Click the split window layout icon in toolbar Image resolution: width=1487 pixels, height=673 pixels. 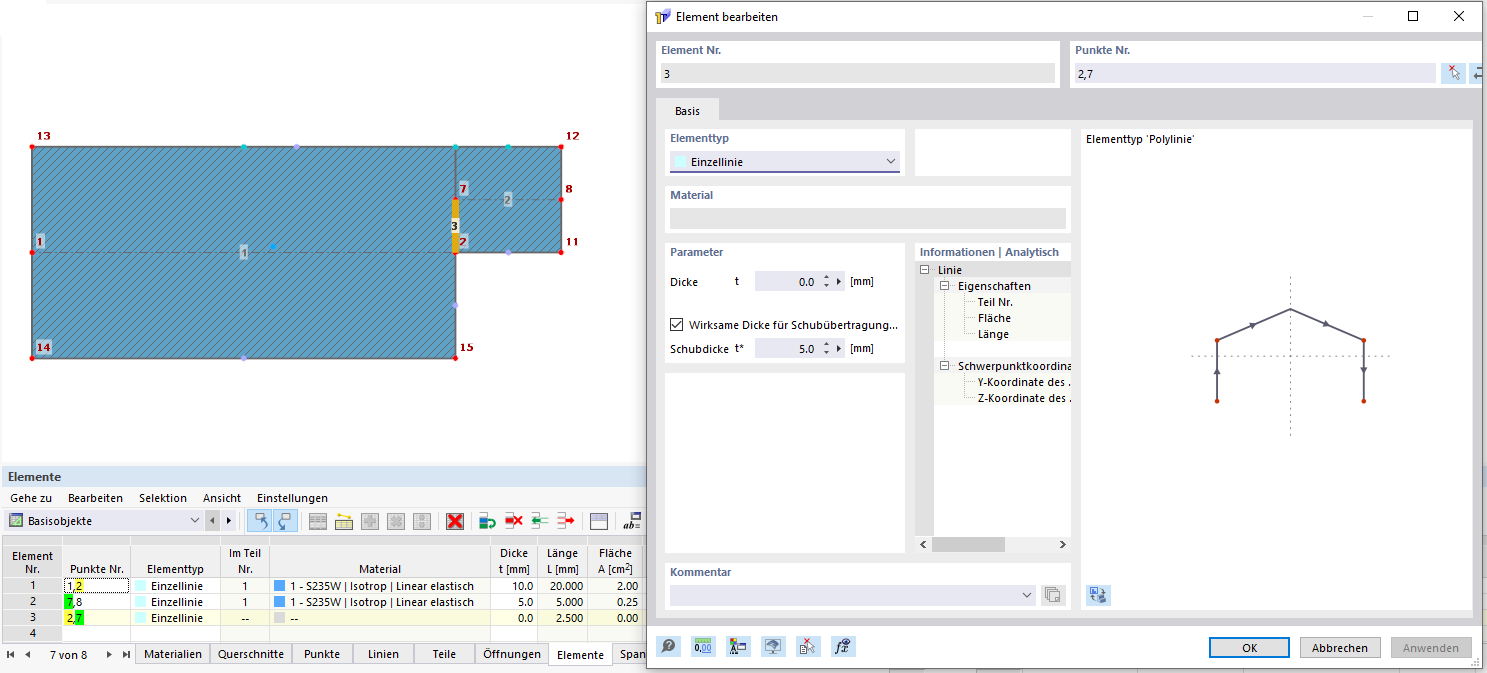[599, 521]
